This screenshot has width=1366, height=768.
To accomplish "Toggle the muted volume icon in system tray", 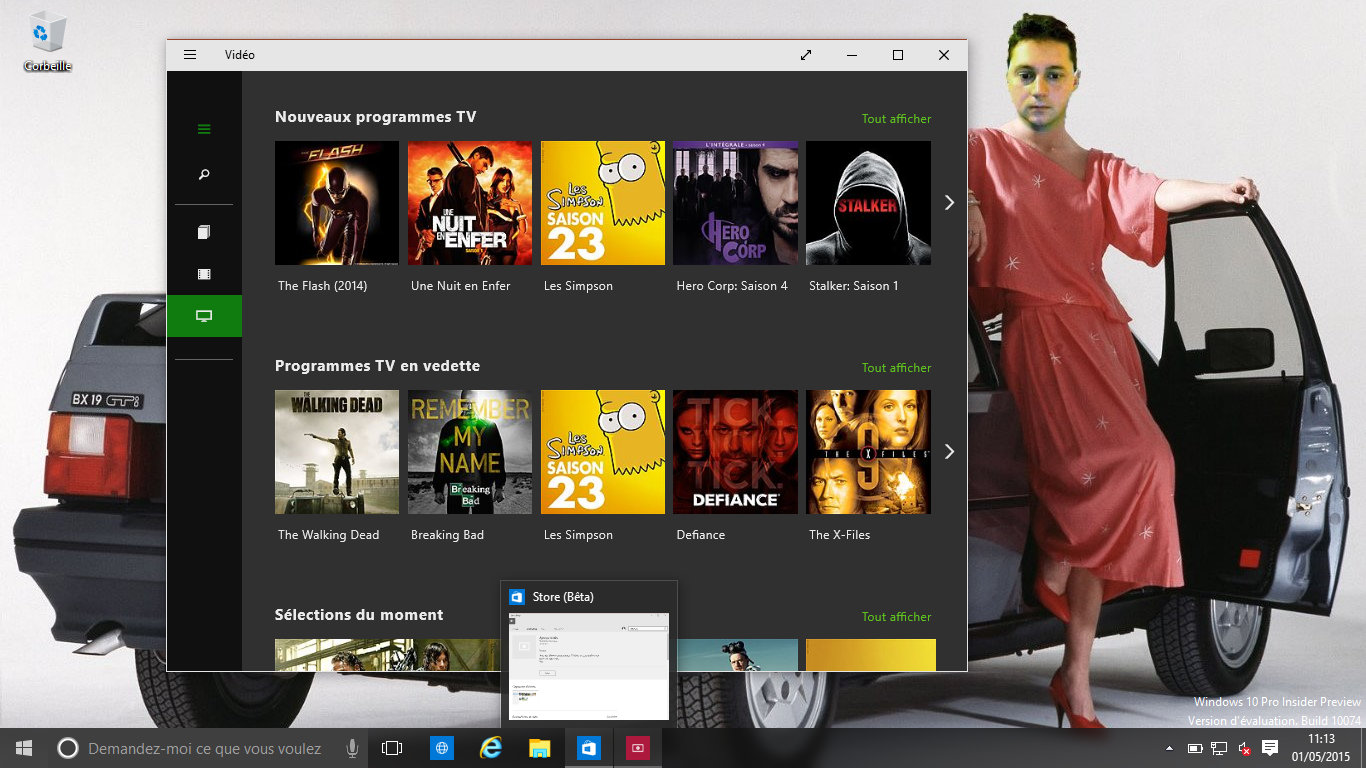I will [x=1245, y=748].
